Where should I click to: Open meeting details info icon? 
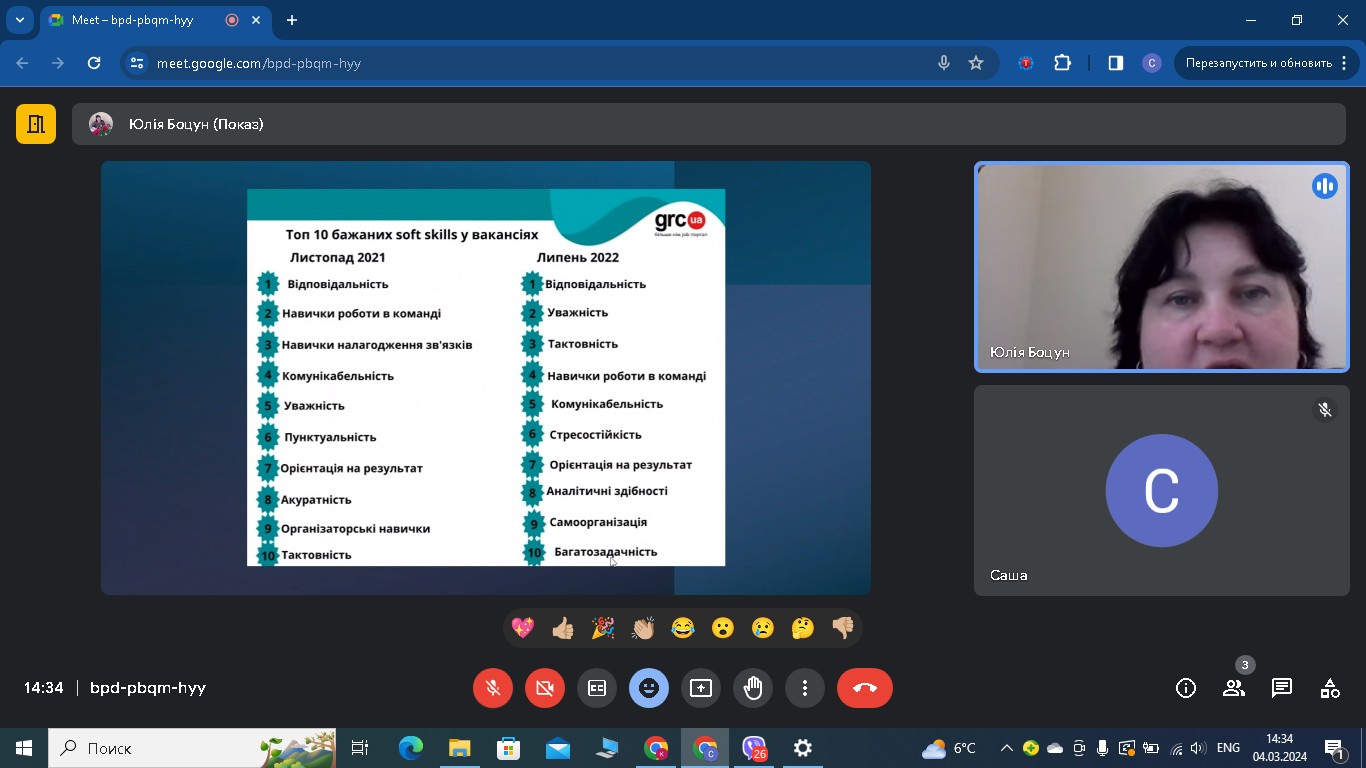pyautogui.click(x=1185, y=688)
